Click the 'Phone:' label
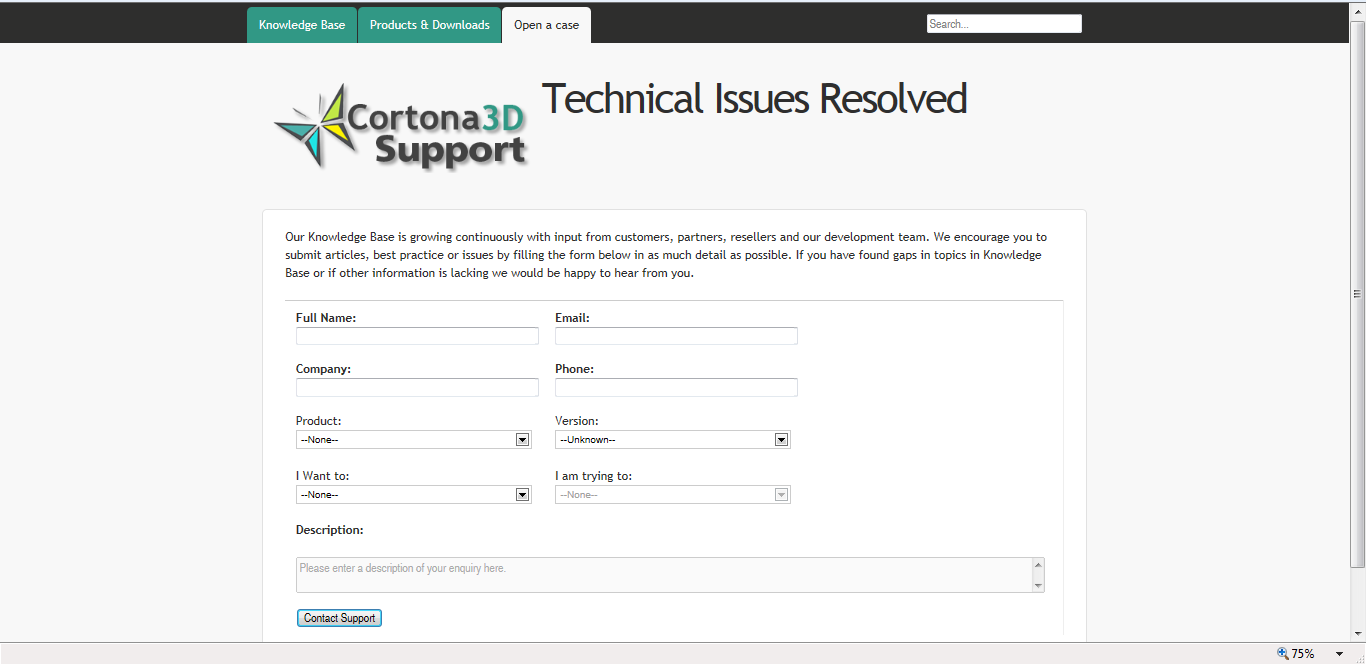Image resolution: width=1366 pixels, height=664 pixels. pyautogui.click(x=574, y=369)
